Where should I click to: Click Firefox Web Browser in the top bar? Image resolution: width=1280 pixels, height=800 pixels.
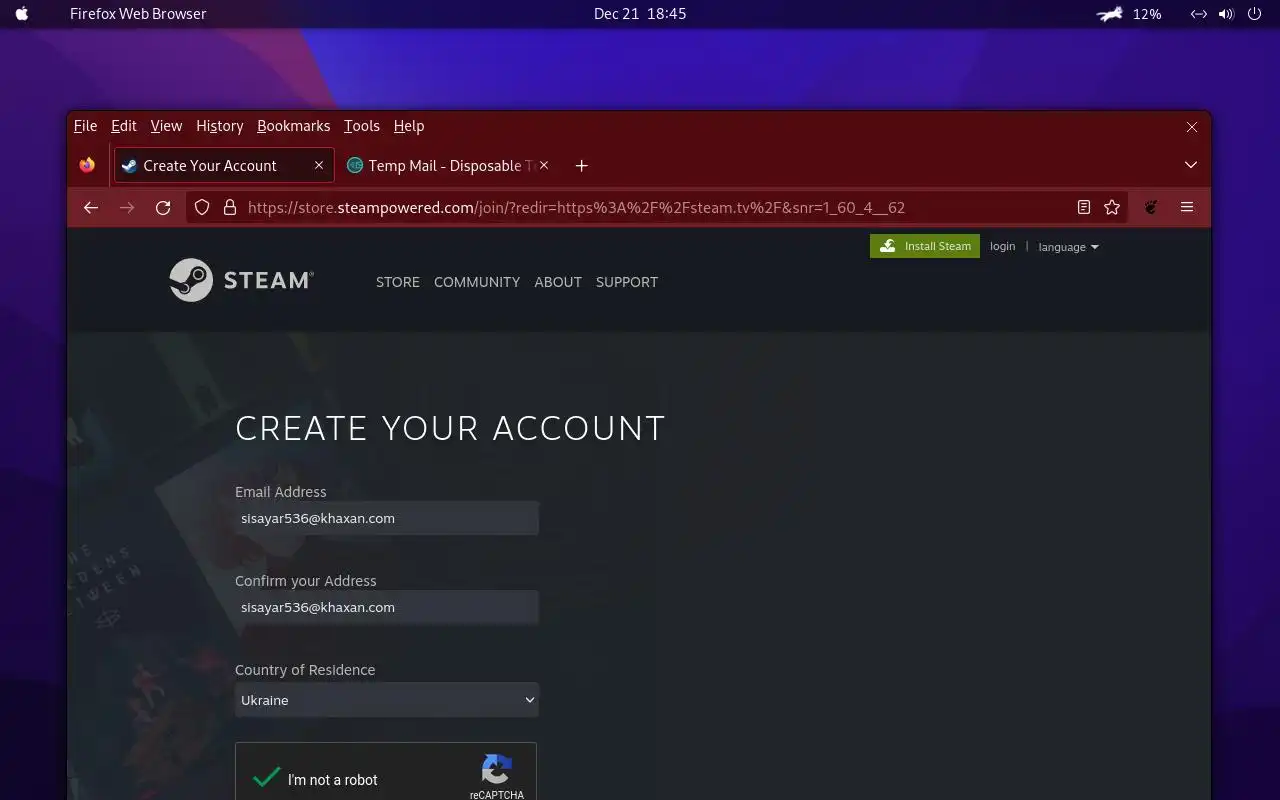pyautogui.click(x=138, y=14)
